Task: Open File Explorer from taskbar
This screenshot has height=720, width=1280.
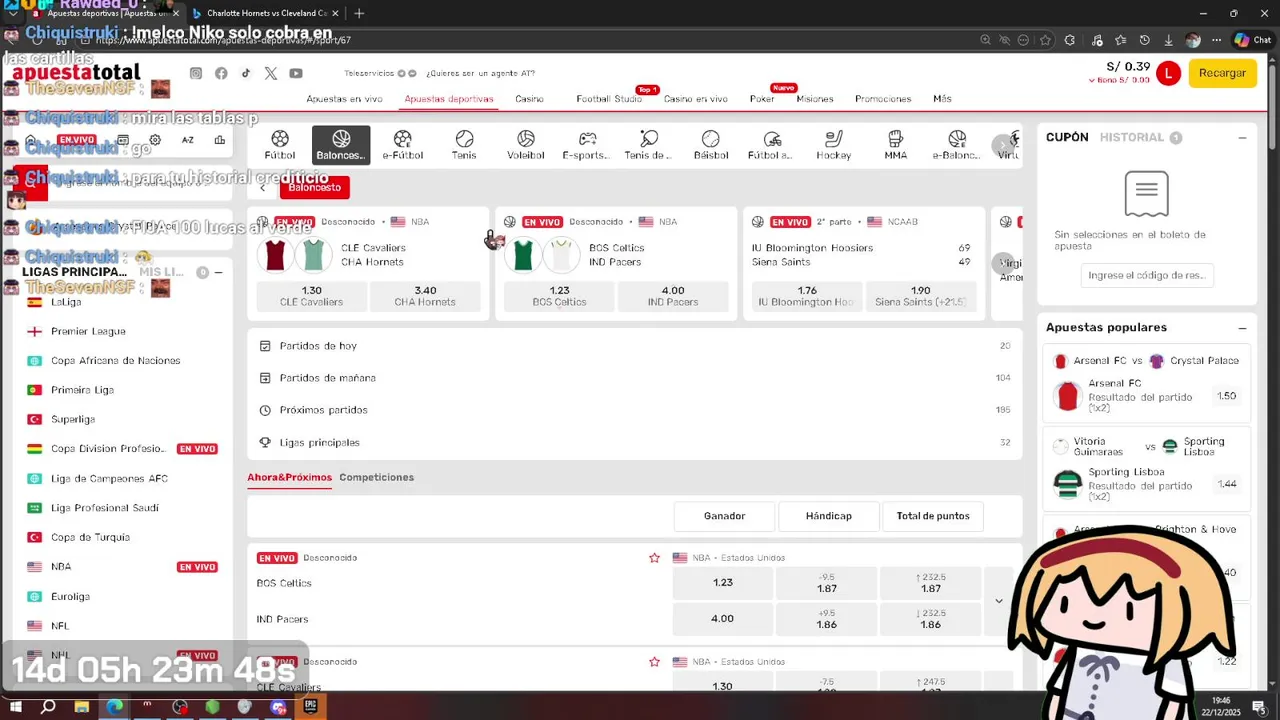Action: 82,707
